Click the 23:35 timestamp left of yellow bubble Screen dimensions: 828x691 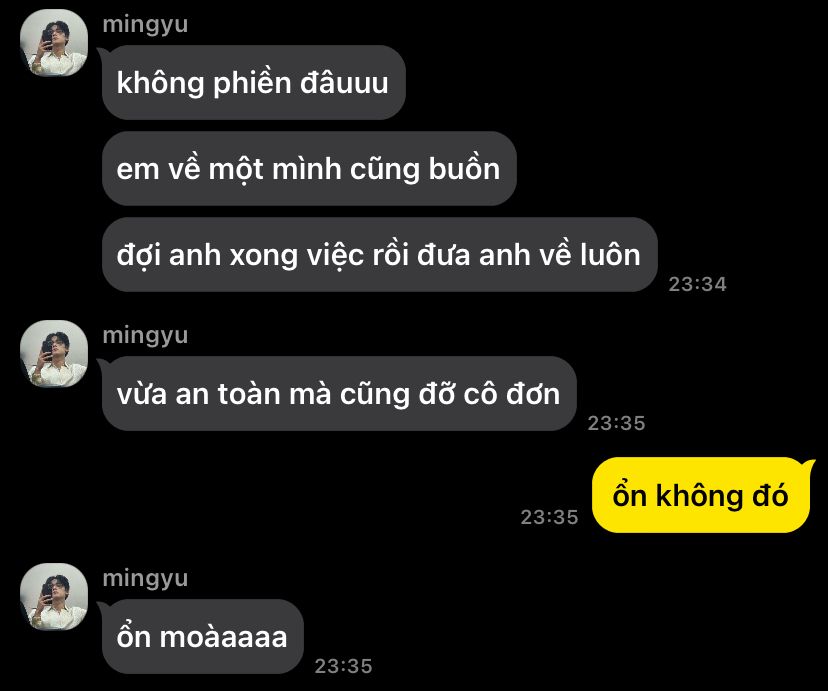(x=549, y=517)
